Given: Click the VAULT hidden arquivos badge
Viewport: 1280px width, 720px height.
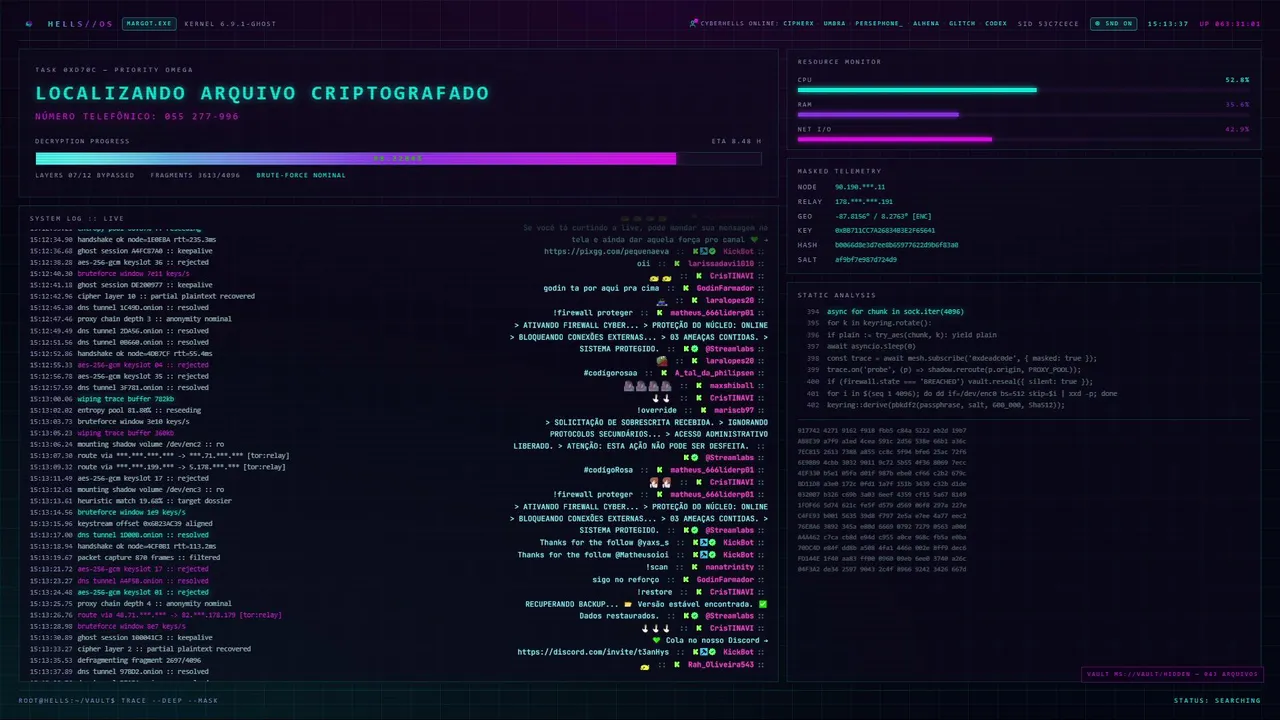Looking at the screenshot, I should pos(1172,674).
